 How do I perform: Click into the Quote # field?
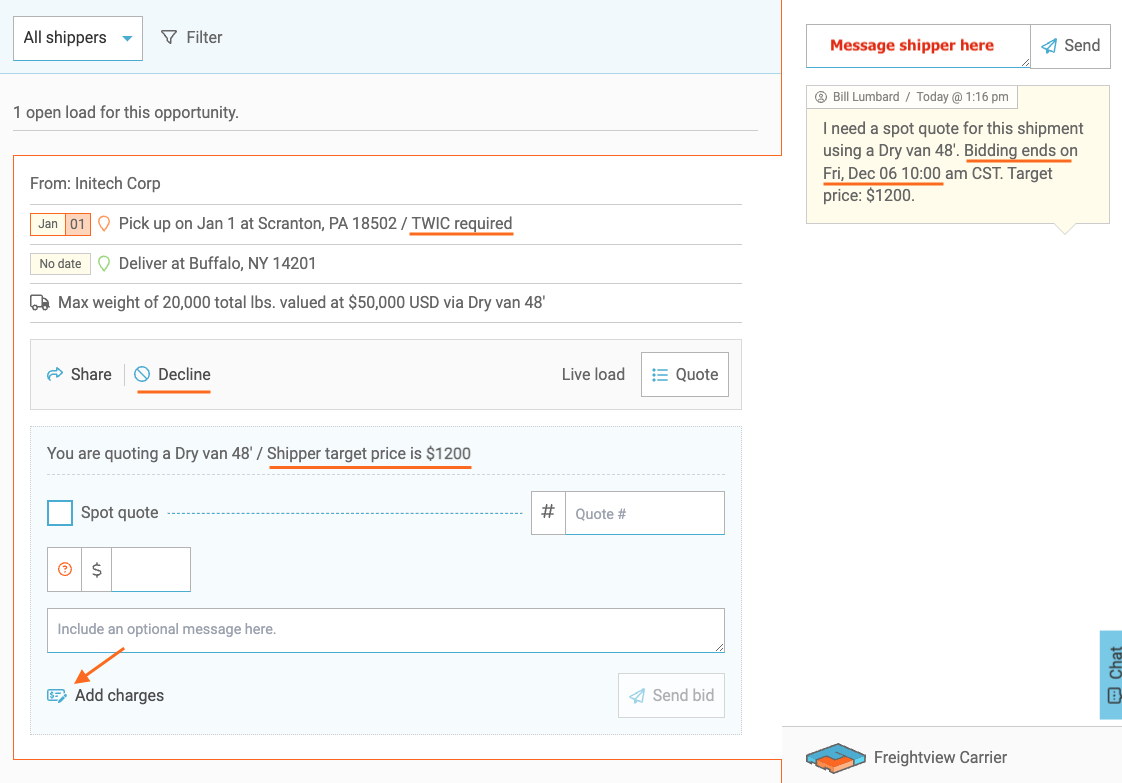644,513
